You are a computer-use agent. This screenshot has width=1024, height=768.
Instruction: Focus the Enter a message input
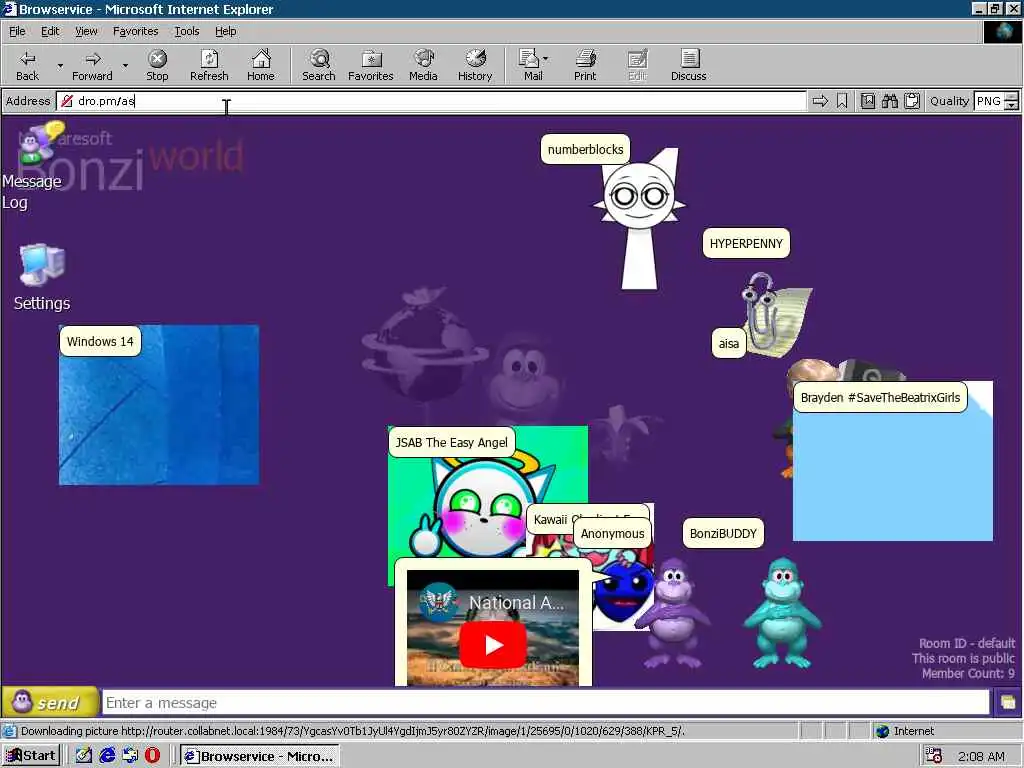tap(546, 702)
